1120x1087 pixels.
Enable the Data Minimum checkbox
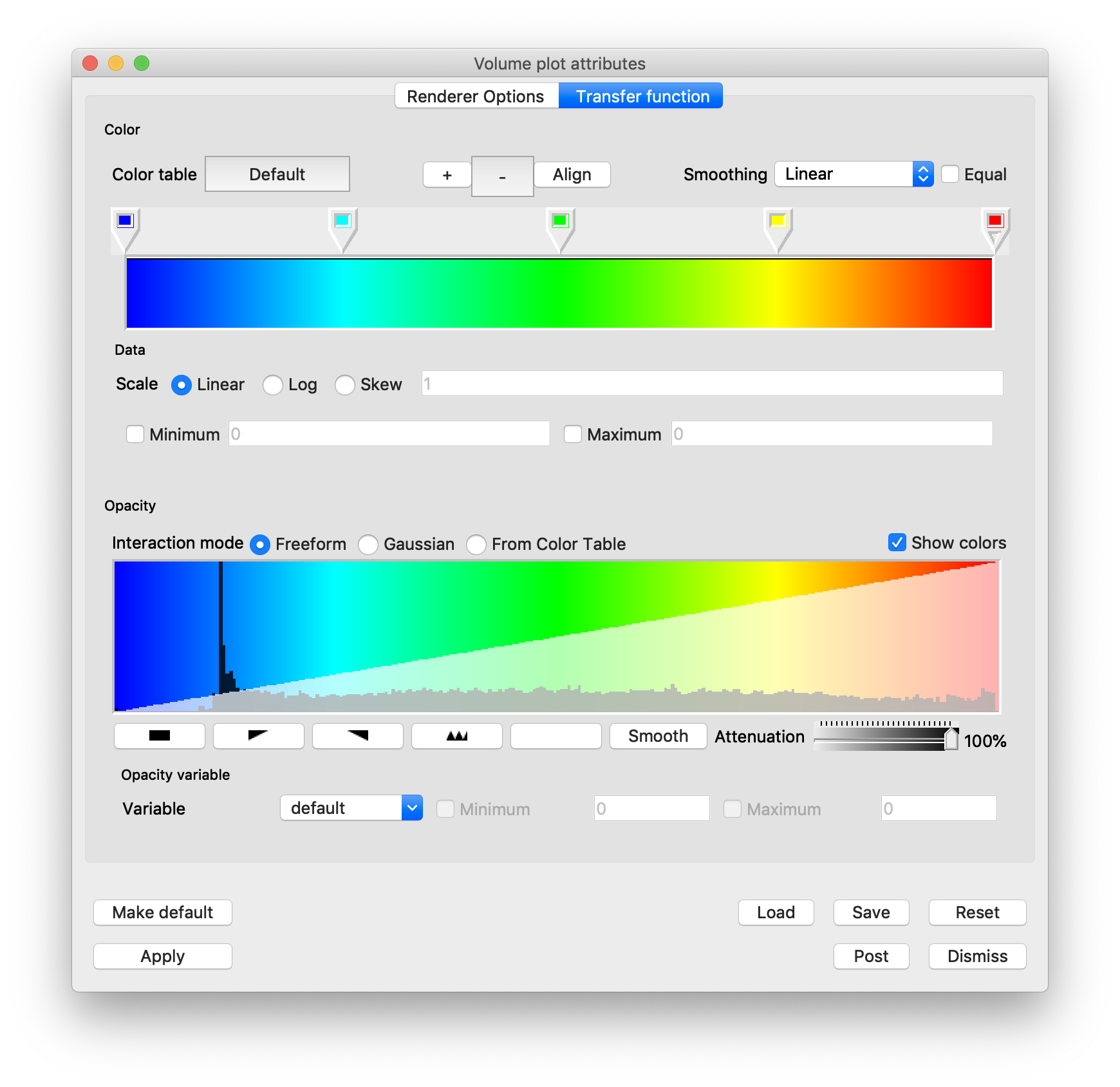coord(135,434)
